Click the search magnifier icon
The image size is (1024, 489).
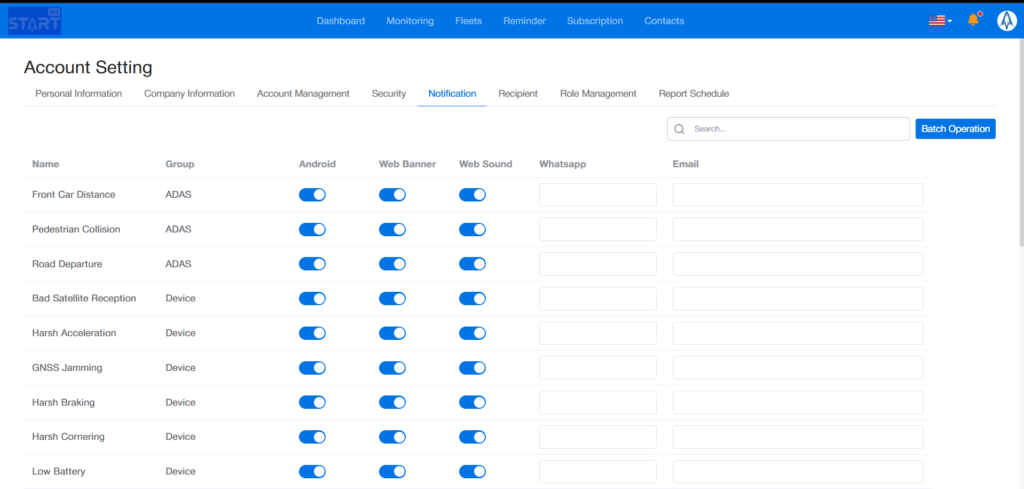coord(680,129)
